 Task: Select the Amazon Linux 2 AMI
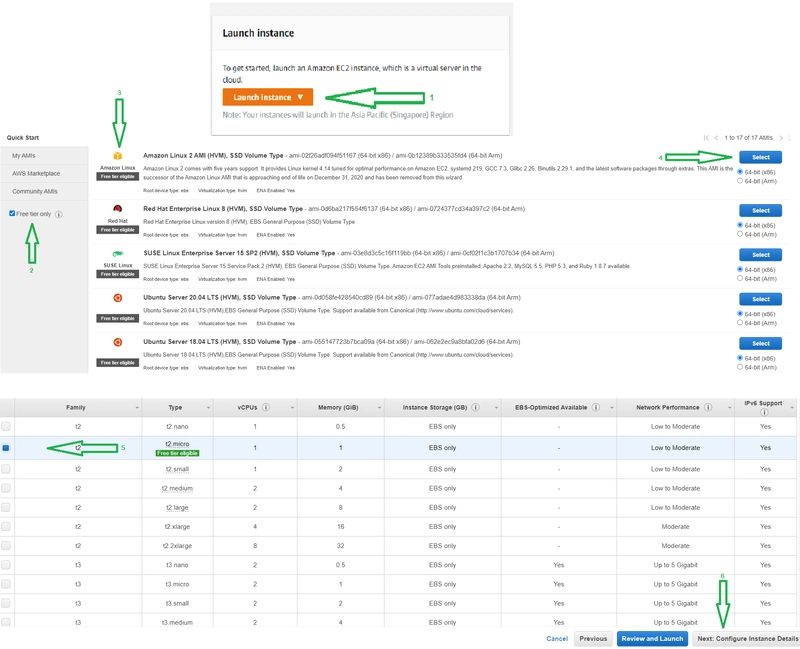pos(760,157)
